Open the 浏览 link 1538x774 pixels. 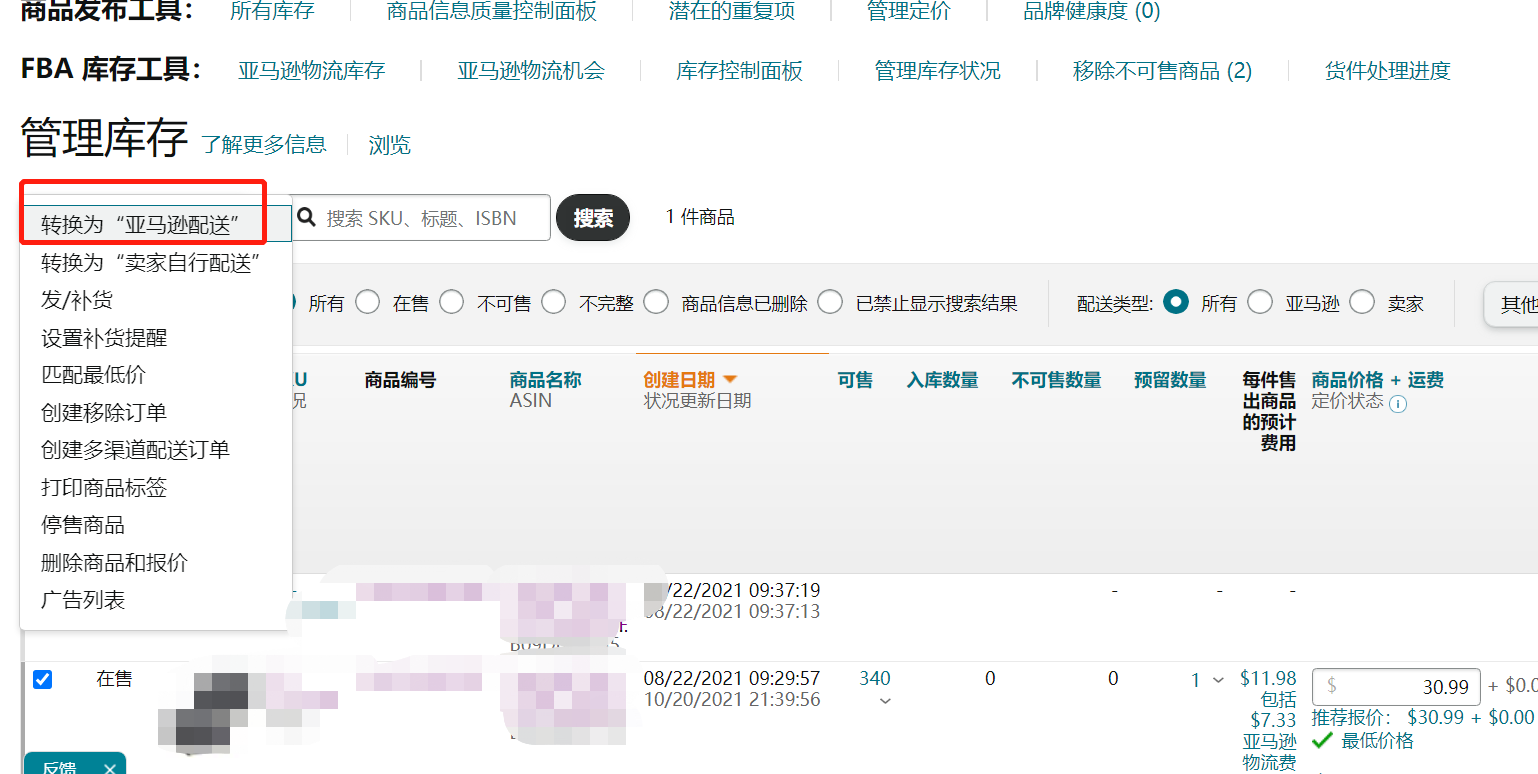[x=389, y=145]
